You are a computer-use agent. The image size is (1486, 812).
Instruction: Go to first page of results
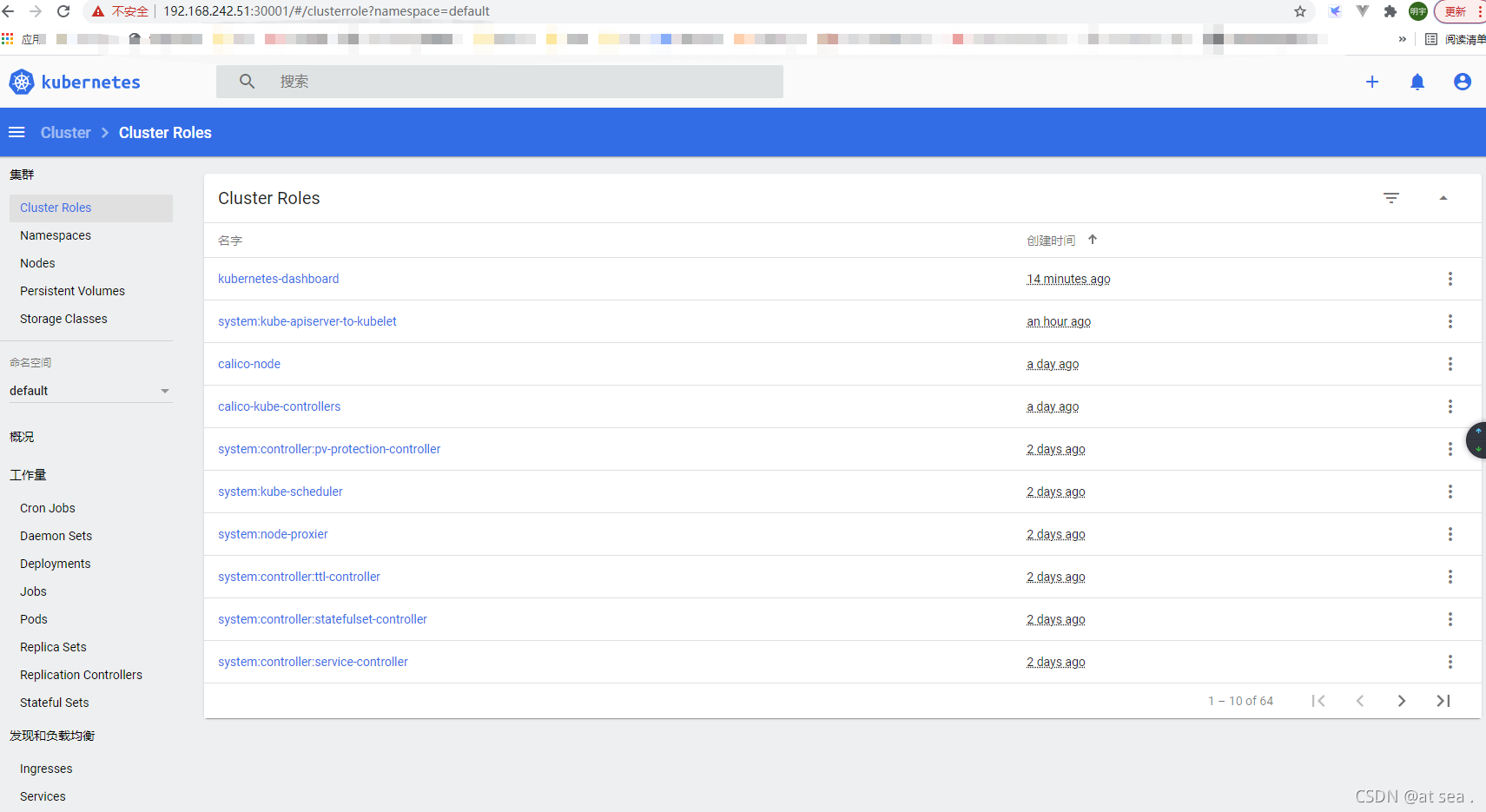coord(1318,701)
